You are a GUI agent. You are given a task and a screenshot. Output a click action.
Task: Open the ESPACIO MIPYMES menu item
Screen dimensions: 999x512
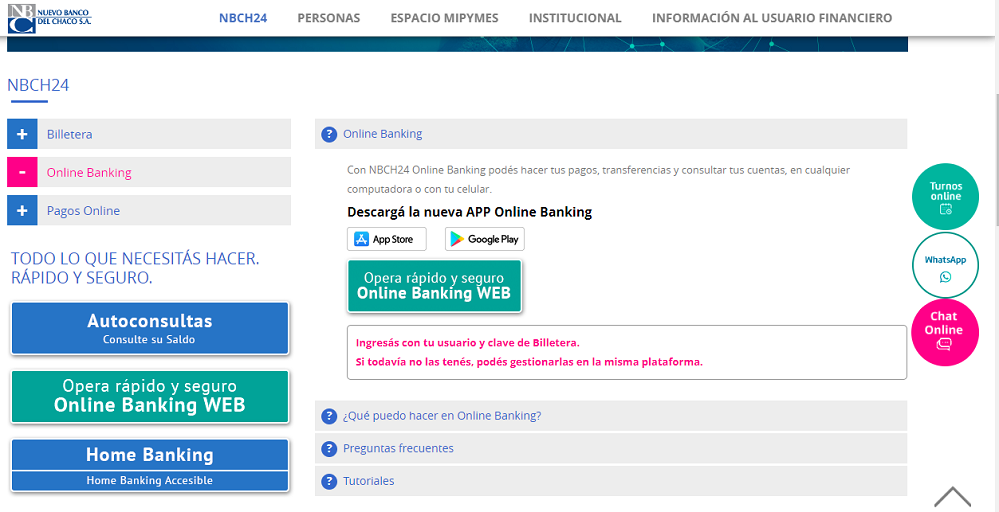[x=445, y=18]
